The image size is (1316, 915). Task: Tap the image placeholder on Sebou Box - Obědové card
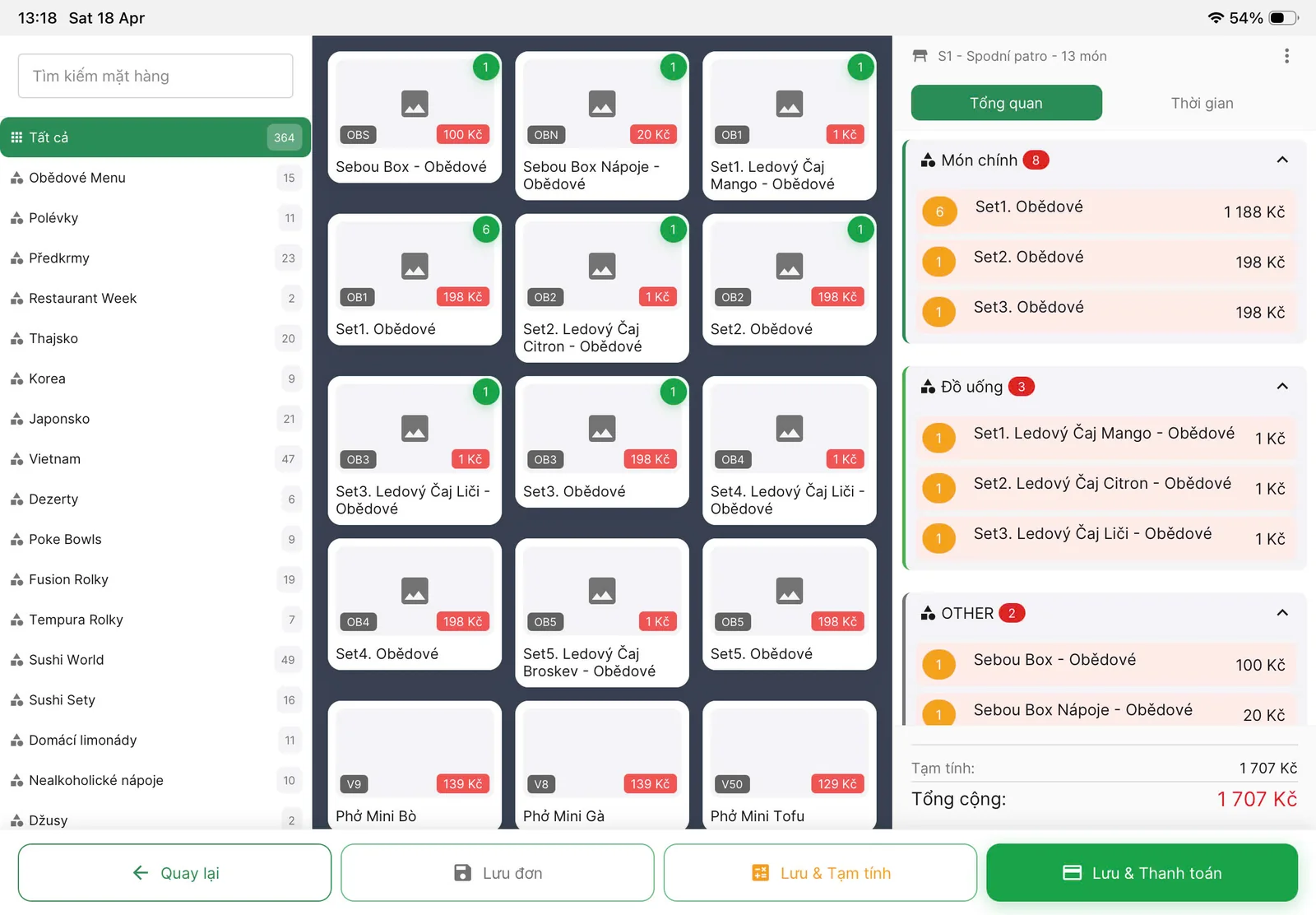click(x=415, y=104)
